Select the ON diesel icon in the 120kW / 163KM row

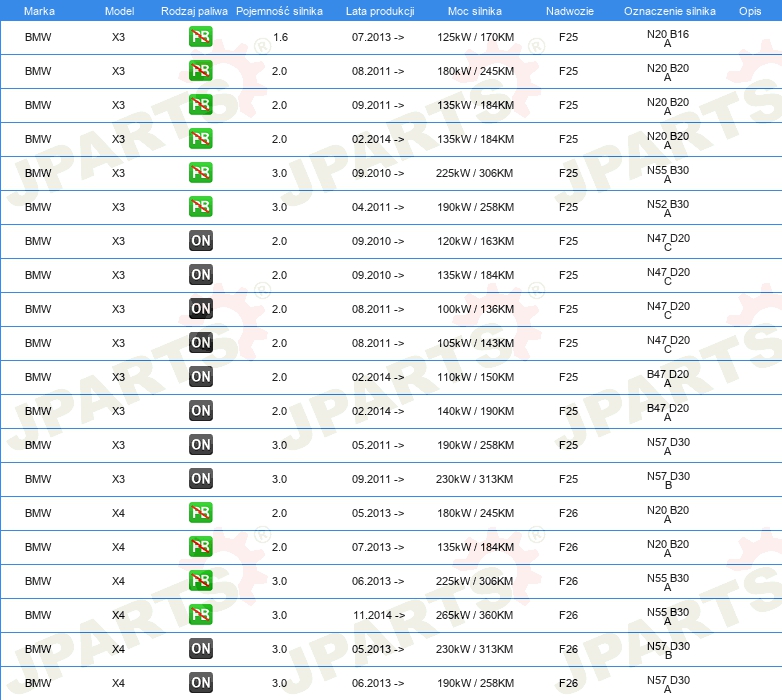pyautogui.click(x=201, y=241)
